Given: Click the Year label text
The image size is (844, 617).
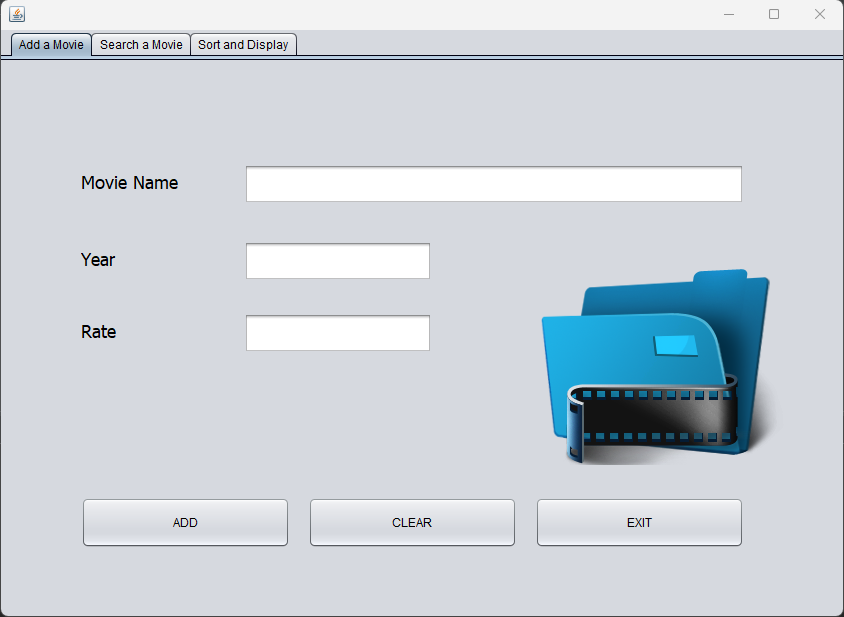Looking at the screenshot, I should point(98,260).
